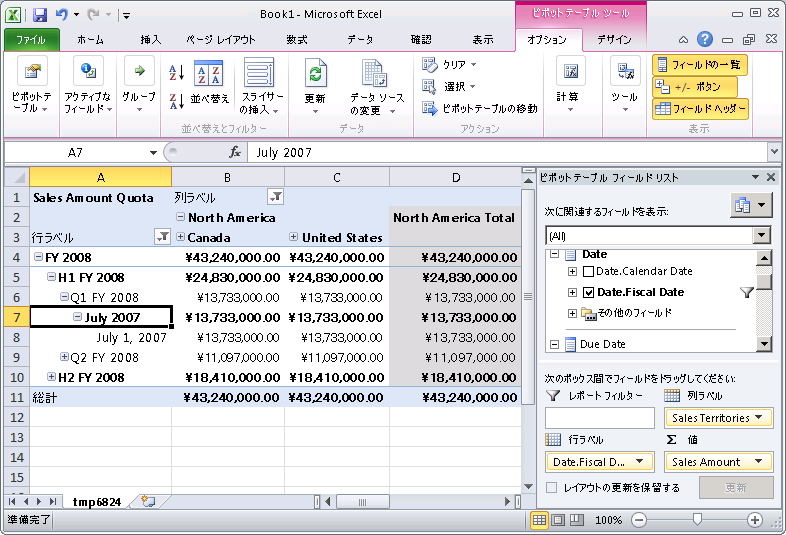
Task: Switch to the Data ribbon tab
Action: coord(360,40)
